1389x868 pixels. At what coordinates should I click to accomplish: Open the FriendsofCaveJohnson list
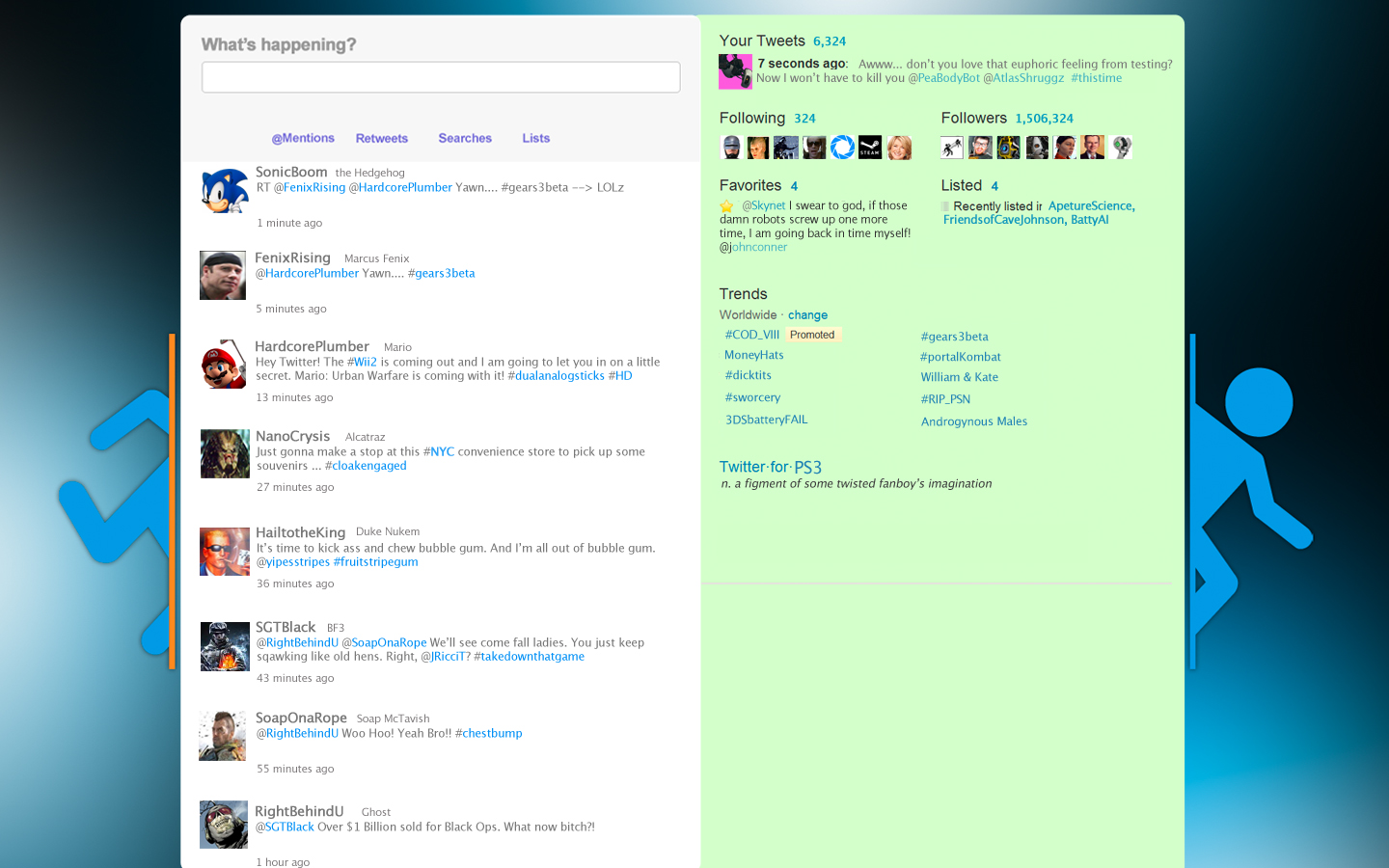[x=1004, y=220]
